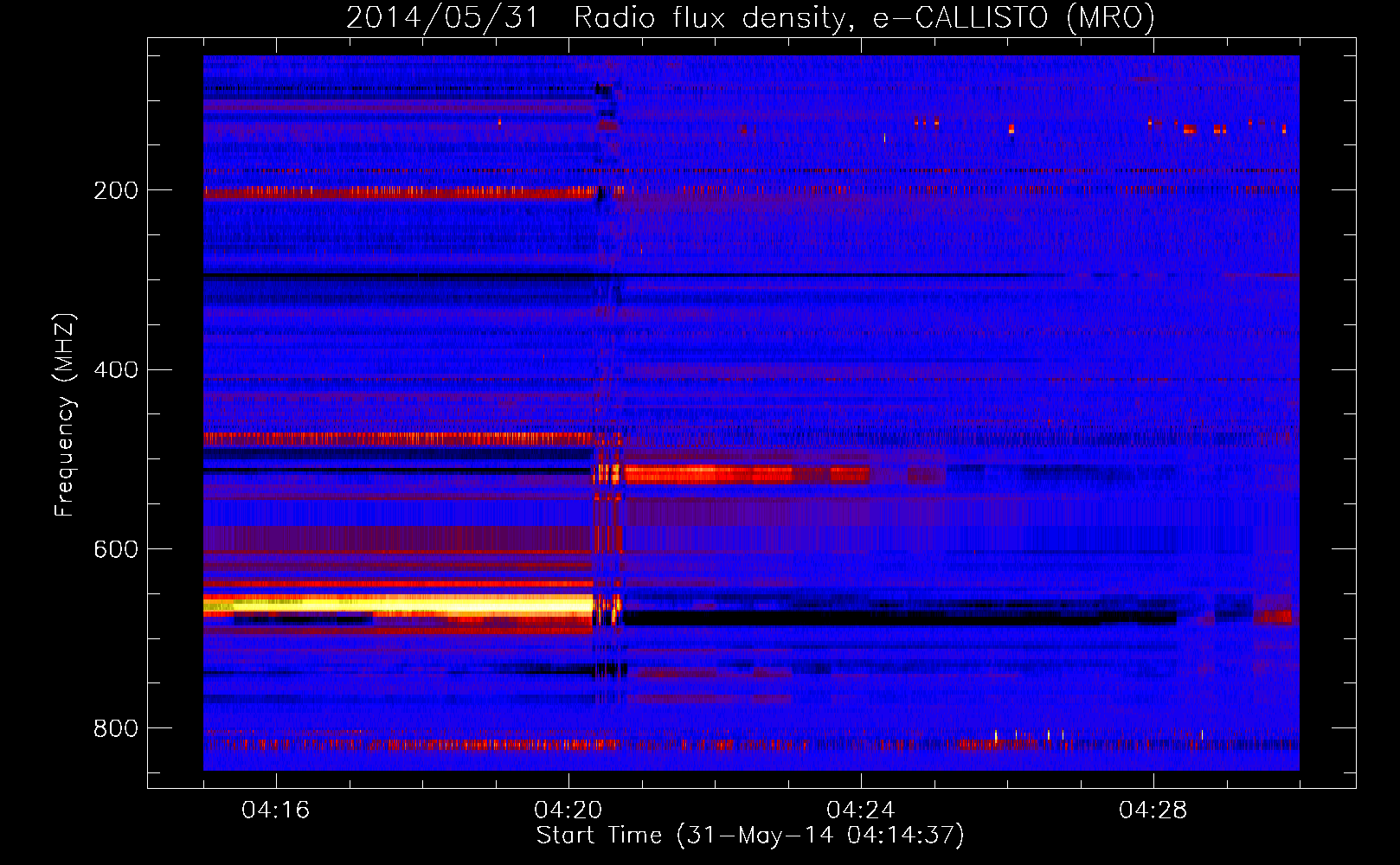Click the 200 frequency tick label
The image size is (1400, 865).
pos(116,190)
